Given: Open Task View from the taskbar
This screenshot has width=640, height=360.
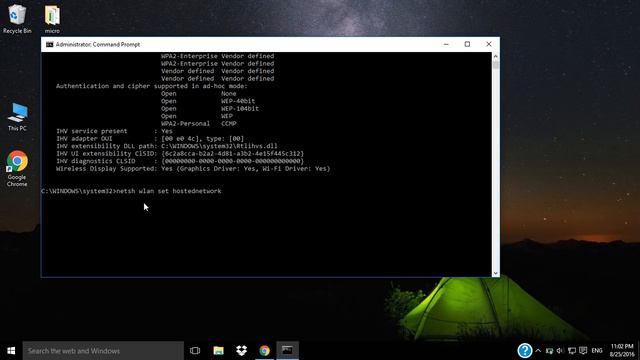Looking at the screenshot, I should 195,351.
